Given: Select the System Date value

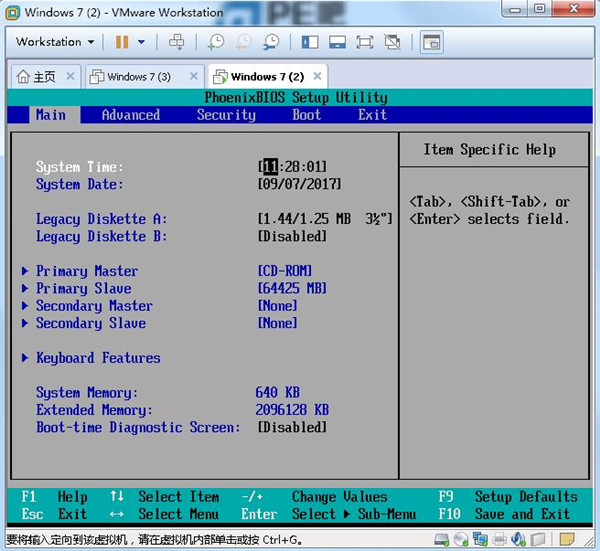Looking at the screenshot, I should (299, 184).
